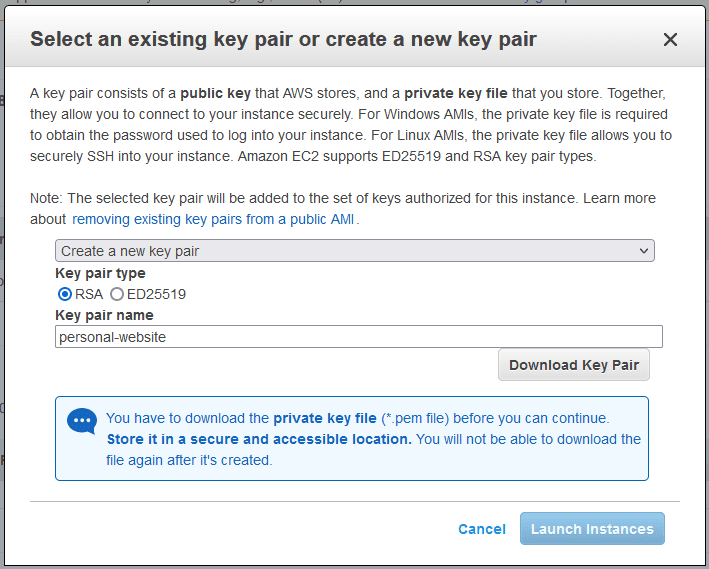Open 'removing existing key pairs from a public AMI' link
The image size is (709, 569).
[x=214, y=219]
